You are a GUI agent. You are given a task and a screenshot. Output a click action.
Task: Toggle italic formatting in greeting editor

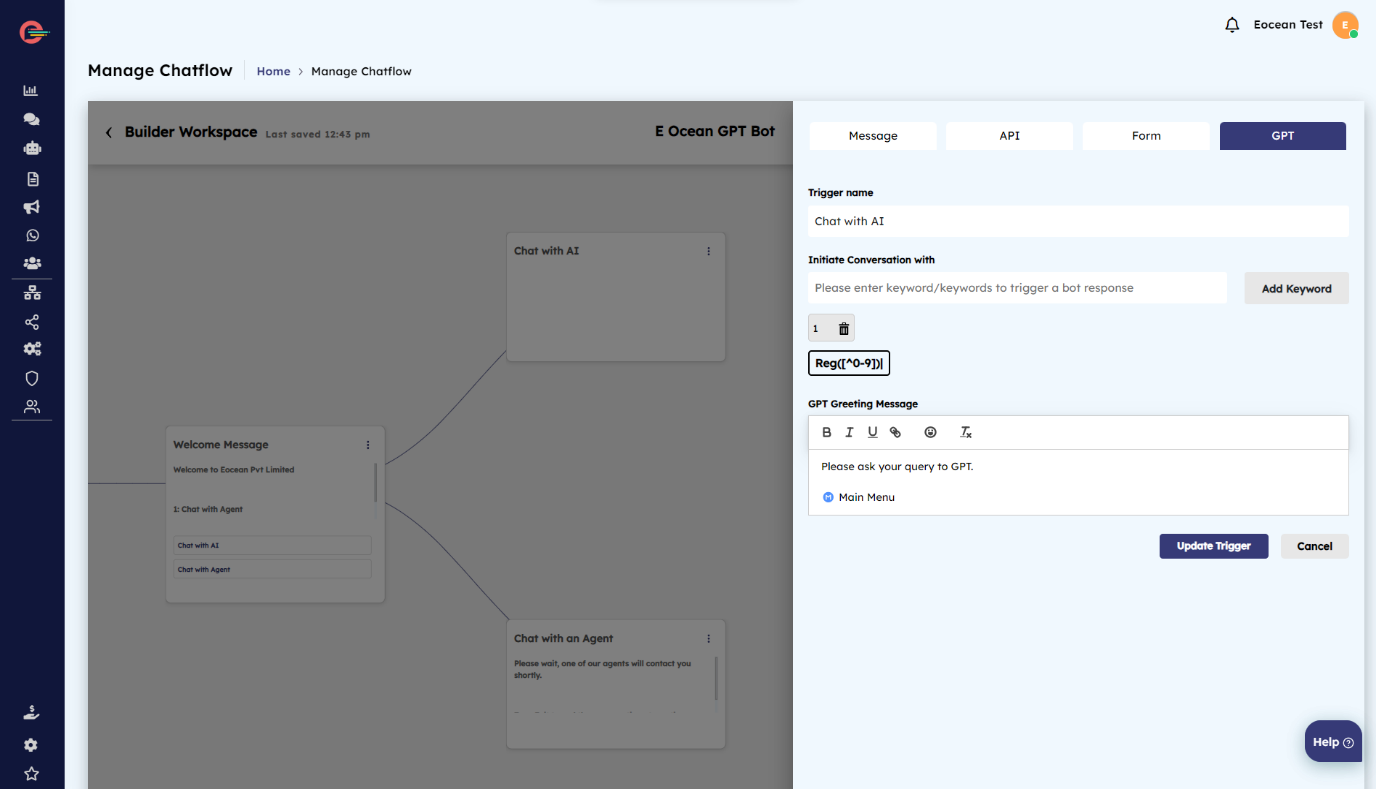point(849,432)
